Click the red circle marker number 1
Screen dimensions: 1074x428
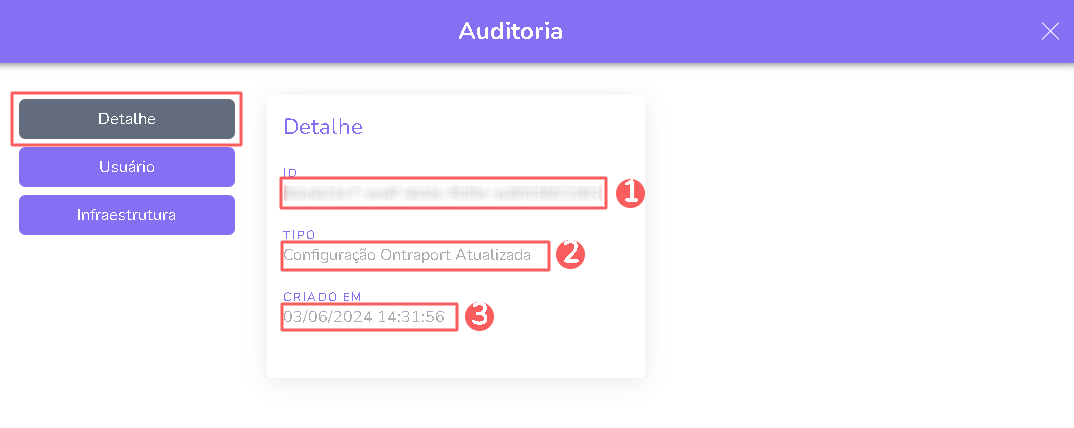(629, 193)
